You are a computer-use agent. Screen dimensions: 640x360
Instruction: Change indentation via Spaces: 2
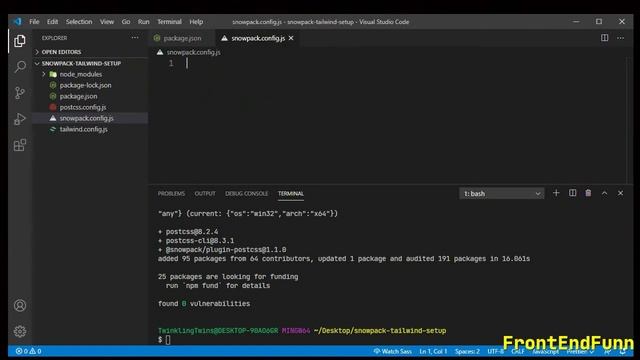click(467, 351)
